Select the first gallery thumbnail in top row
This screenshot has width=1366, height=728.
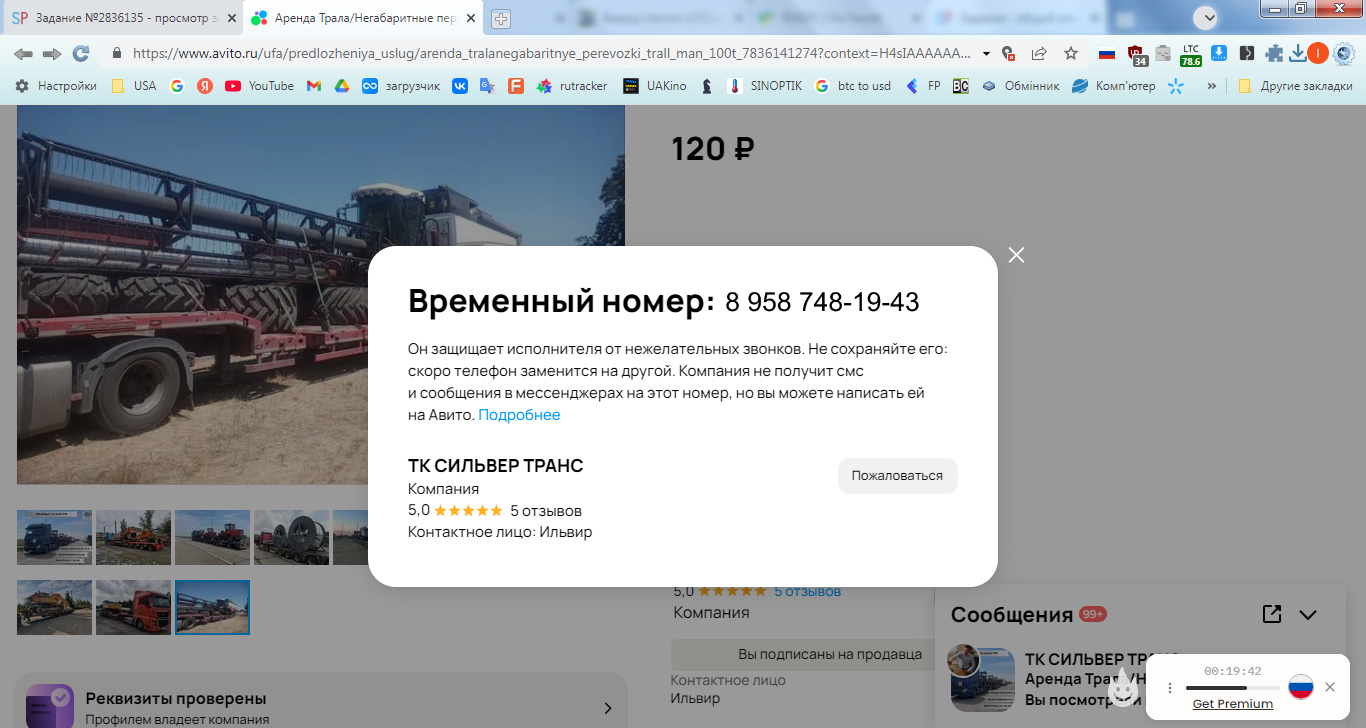(54, 537)
